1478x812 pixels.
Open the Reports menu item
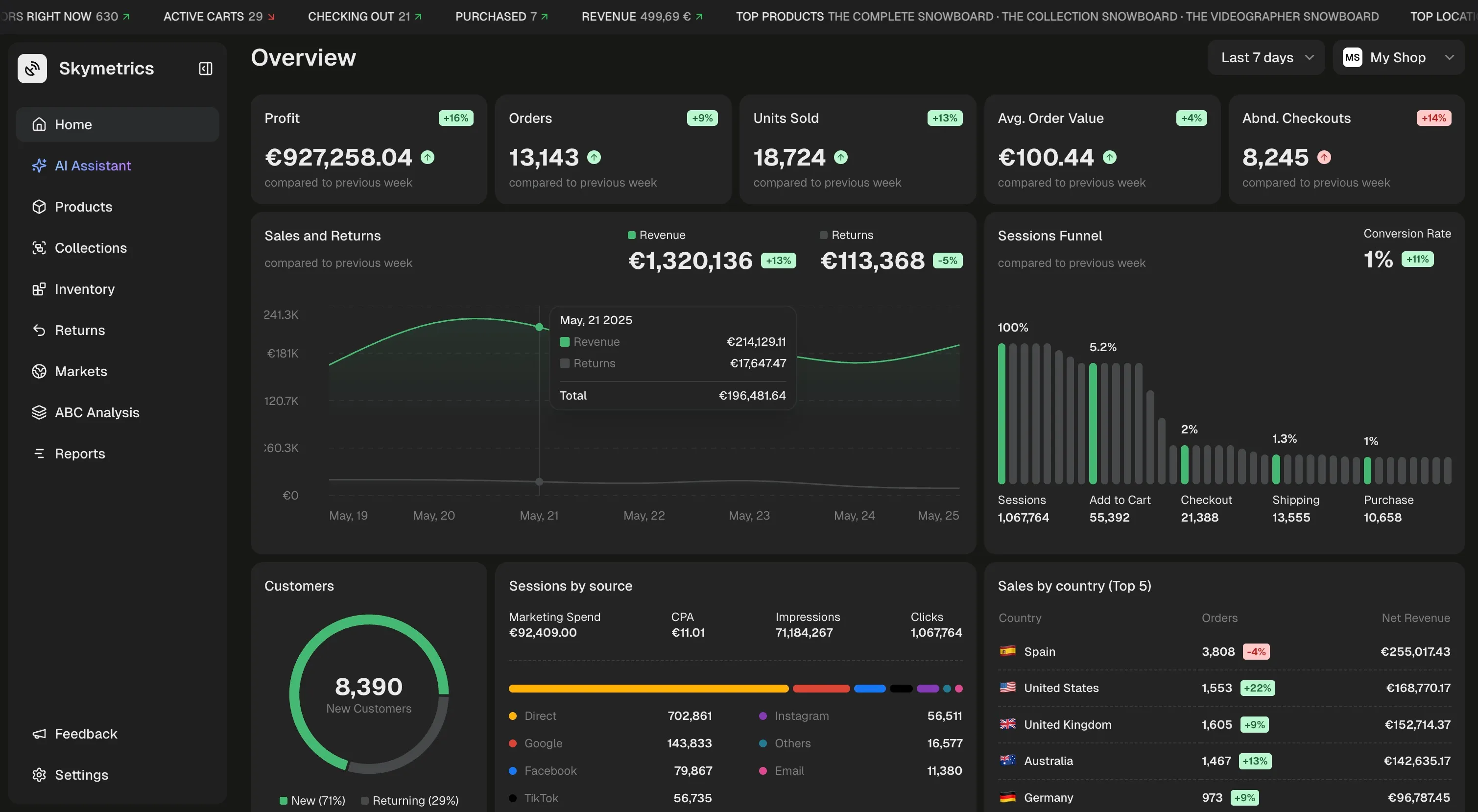80,454
